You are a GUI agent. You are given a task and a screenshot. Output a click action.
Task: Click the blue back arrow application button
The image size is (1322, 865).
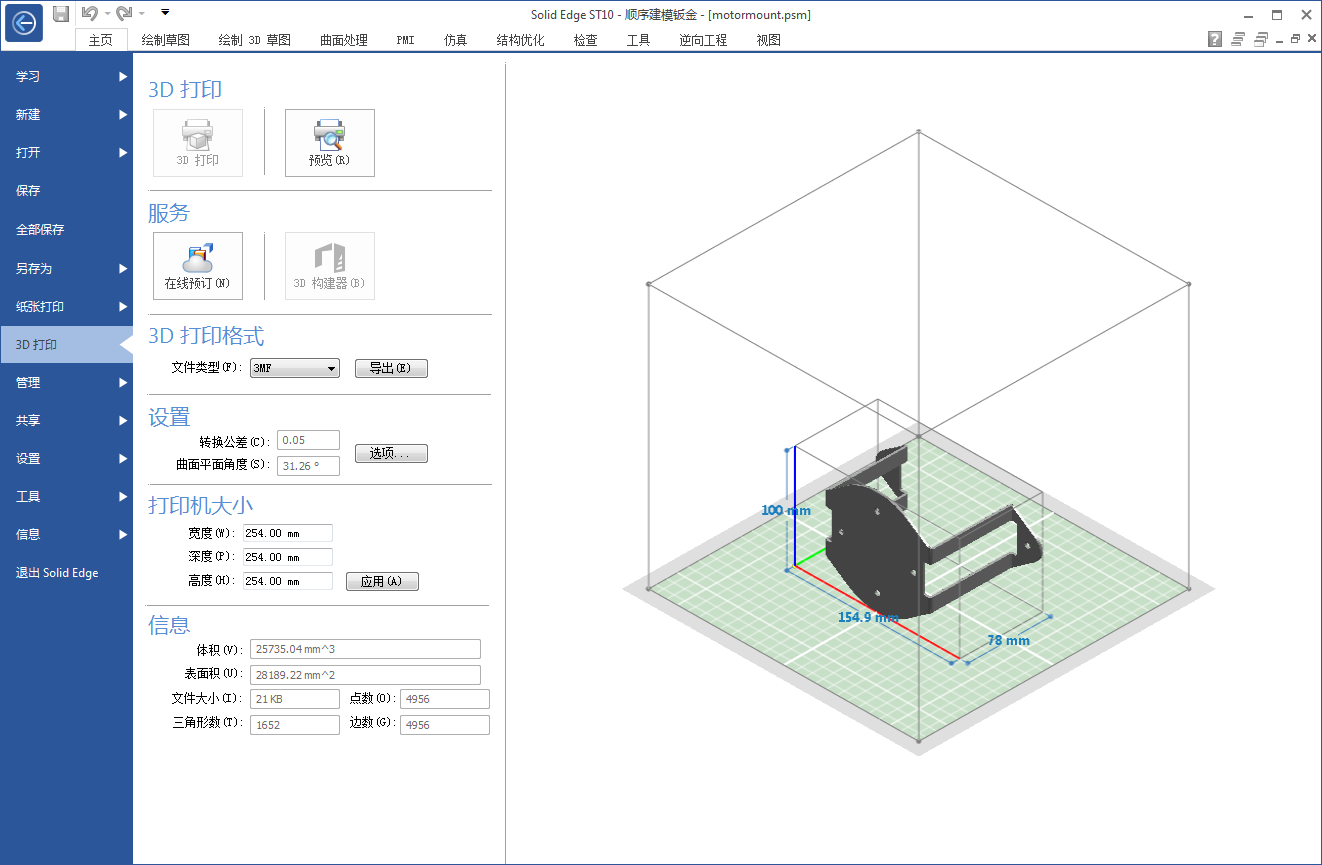click(x=23, y=22)
